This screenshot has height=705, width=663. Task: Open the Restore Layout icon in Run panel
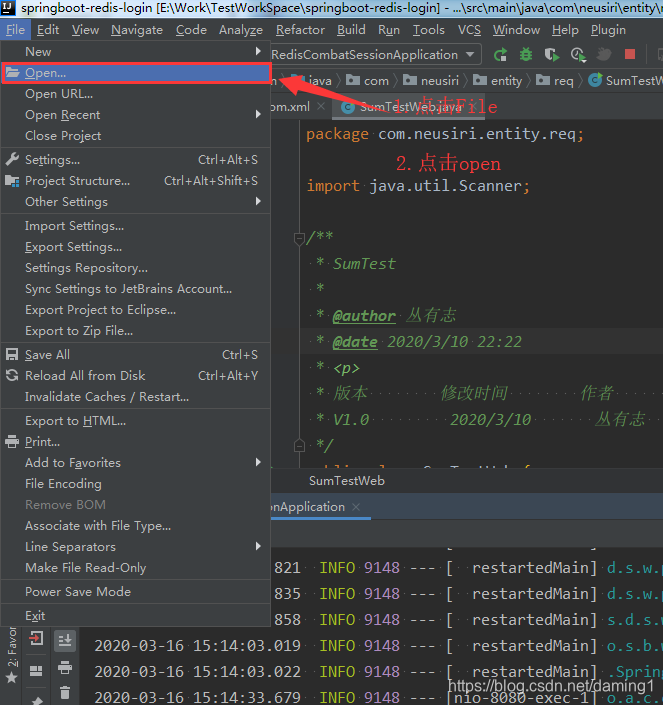36,671
